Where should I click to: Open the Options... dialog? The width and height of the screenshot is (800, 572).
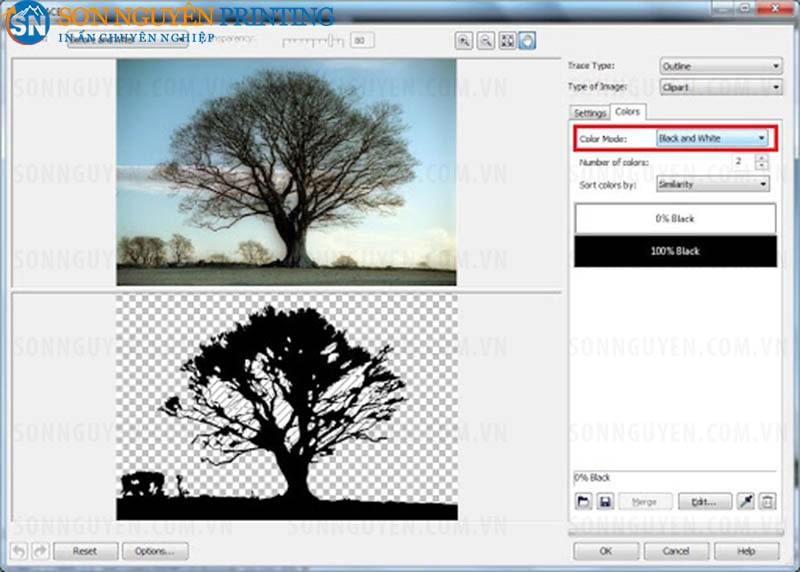[155, 551]
